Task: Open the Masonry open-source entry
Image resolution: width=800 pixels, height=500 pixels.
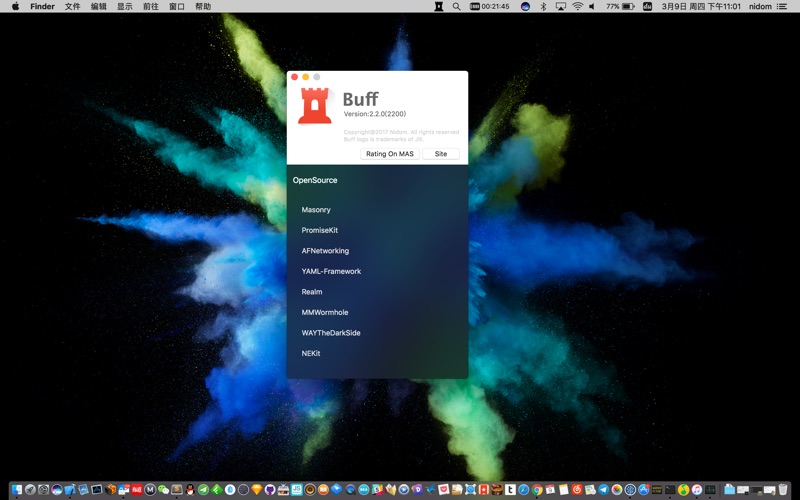Action: pos(316,210)
